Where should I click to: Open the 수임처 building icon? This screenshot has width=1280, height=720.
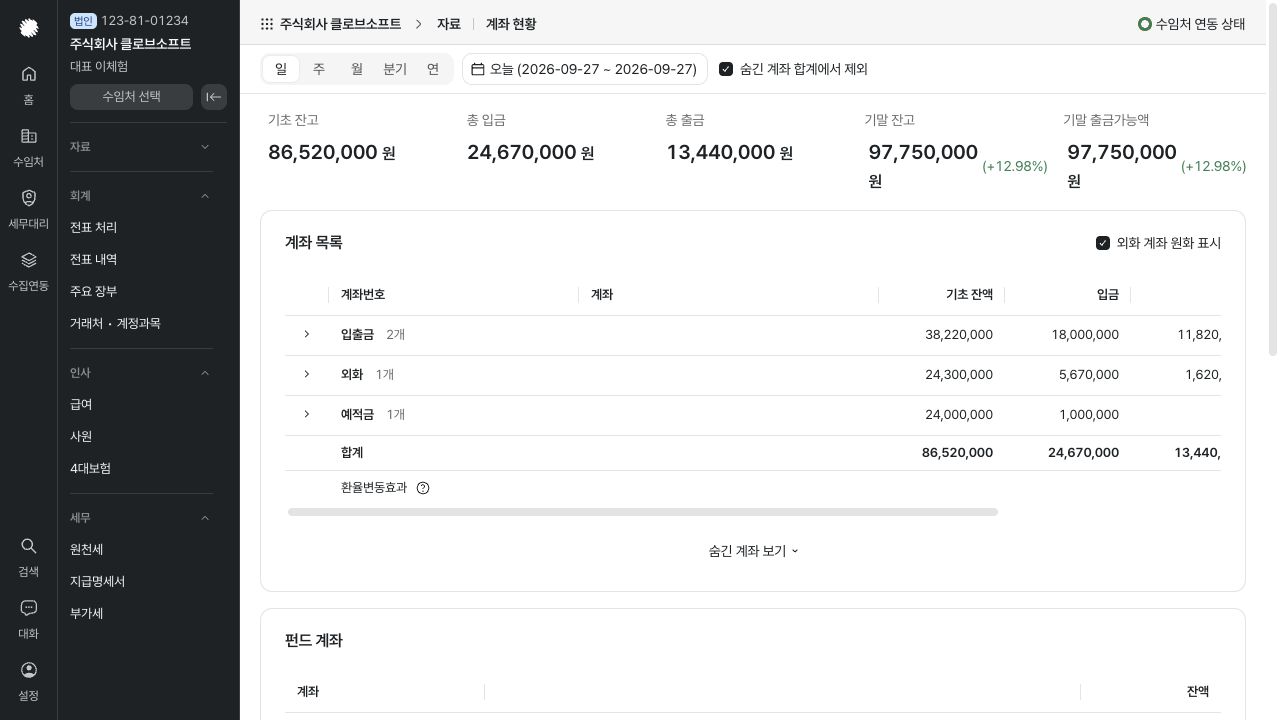[x=29, y=136]
